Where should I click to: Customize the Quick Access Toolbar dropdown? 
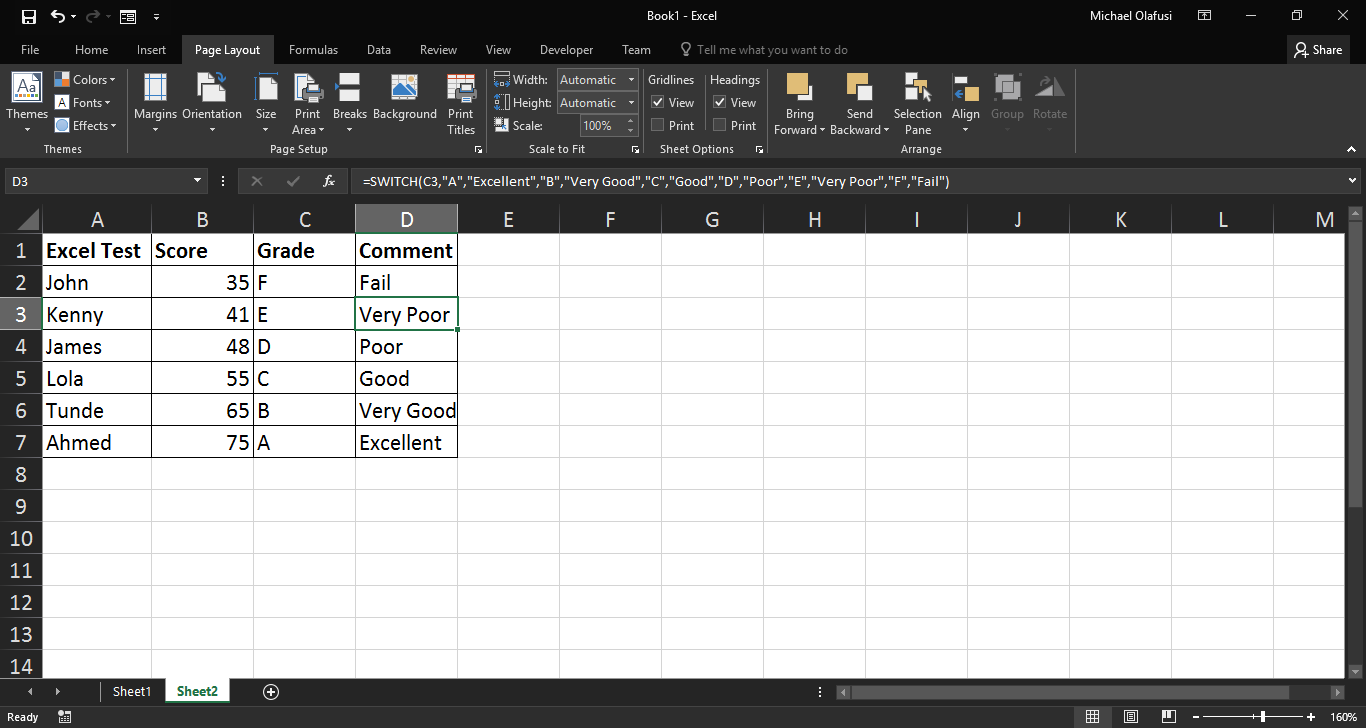pos(156,16)
